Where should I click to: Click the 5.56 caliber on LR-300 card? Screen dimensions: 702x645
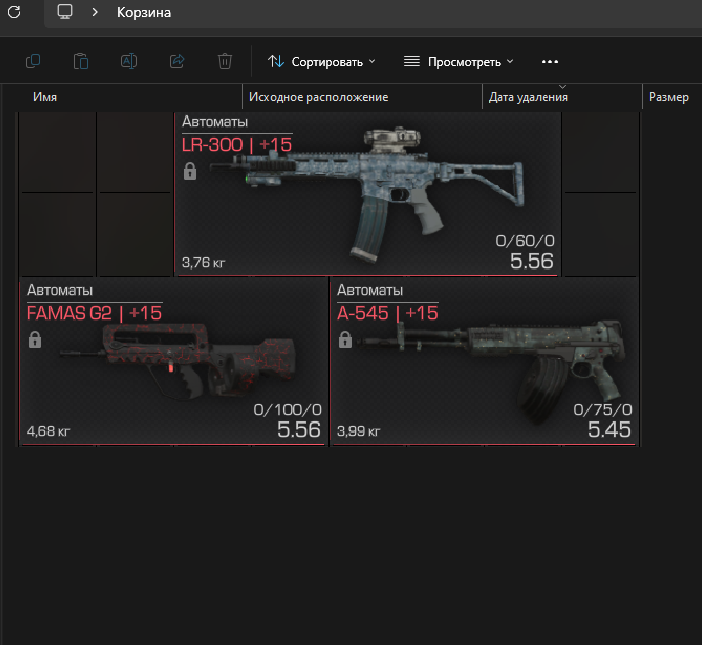point(532,261)
